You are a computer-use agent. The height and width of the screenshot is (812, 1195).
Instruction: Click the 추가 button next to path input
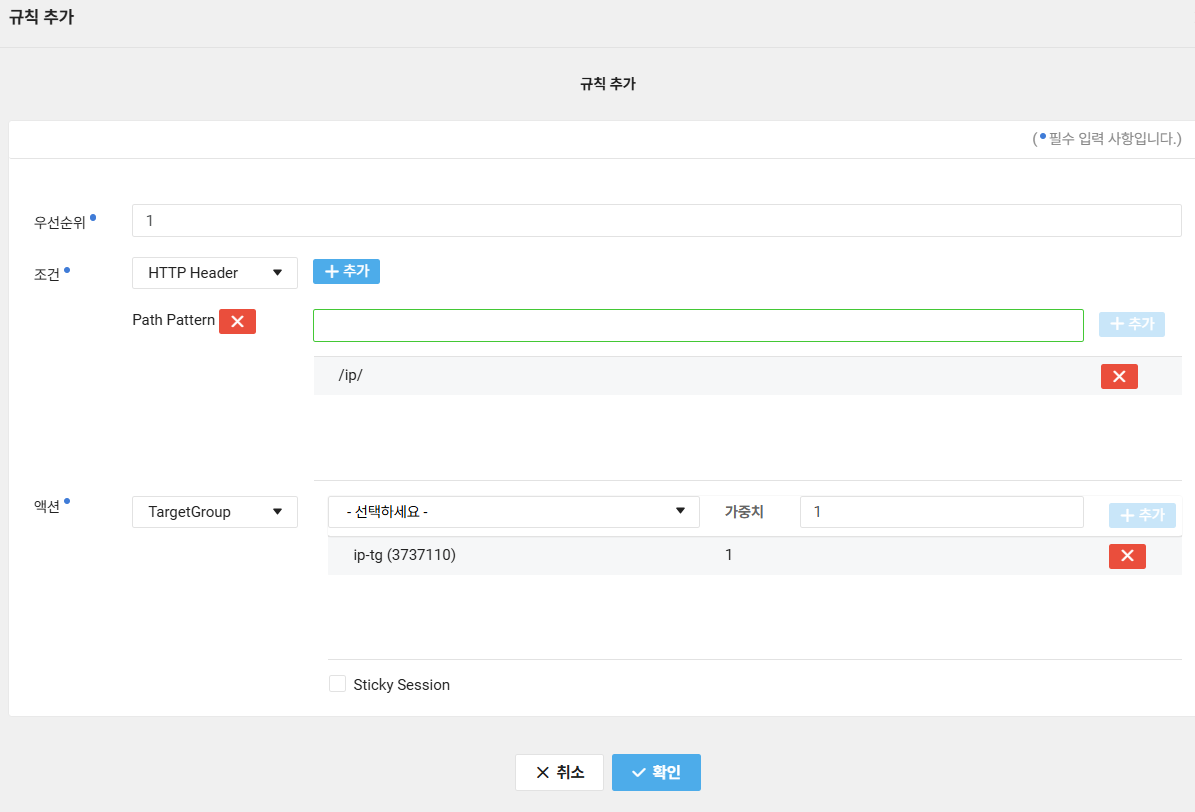tap(1131, 324)
